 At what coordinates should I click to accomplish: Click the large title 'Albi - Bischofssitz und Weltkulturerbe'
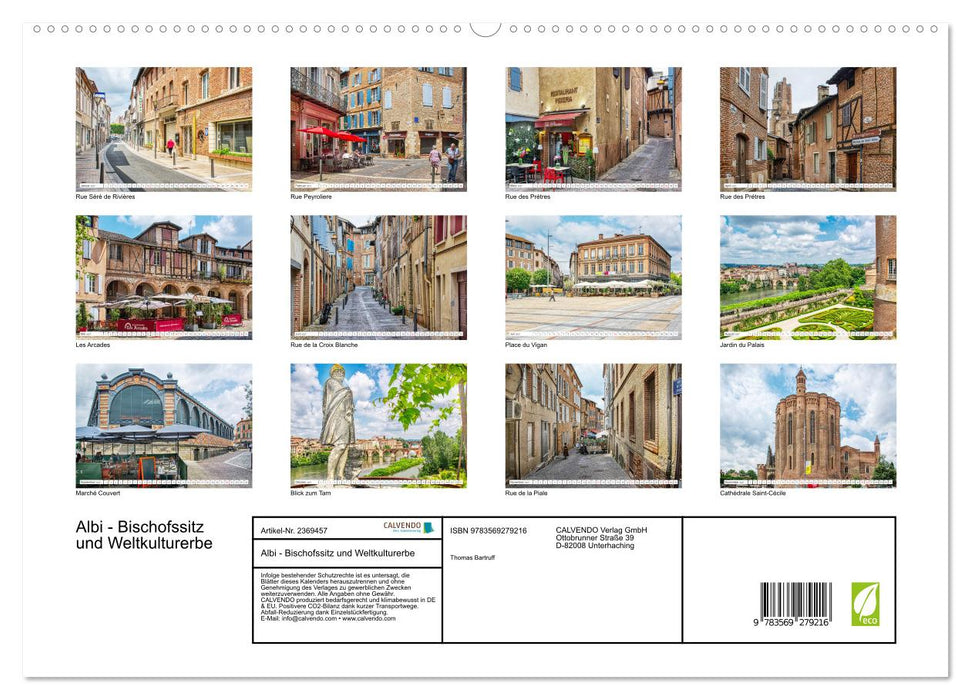pos(144,535)
